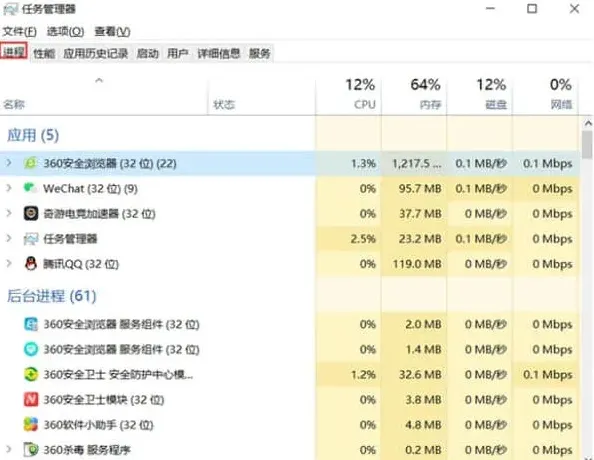Minimize the Task Manager window
Image resolution: width=594 pixels, height=460 pixels.
[491, 8]
